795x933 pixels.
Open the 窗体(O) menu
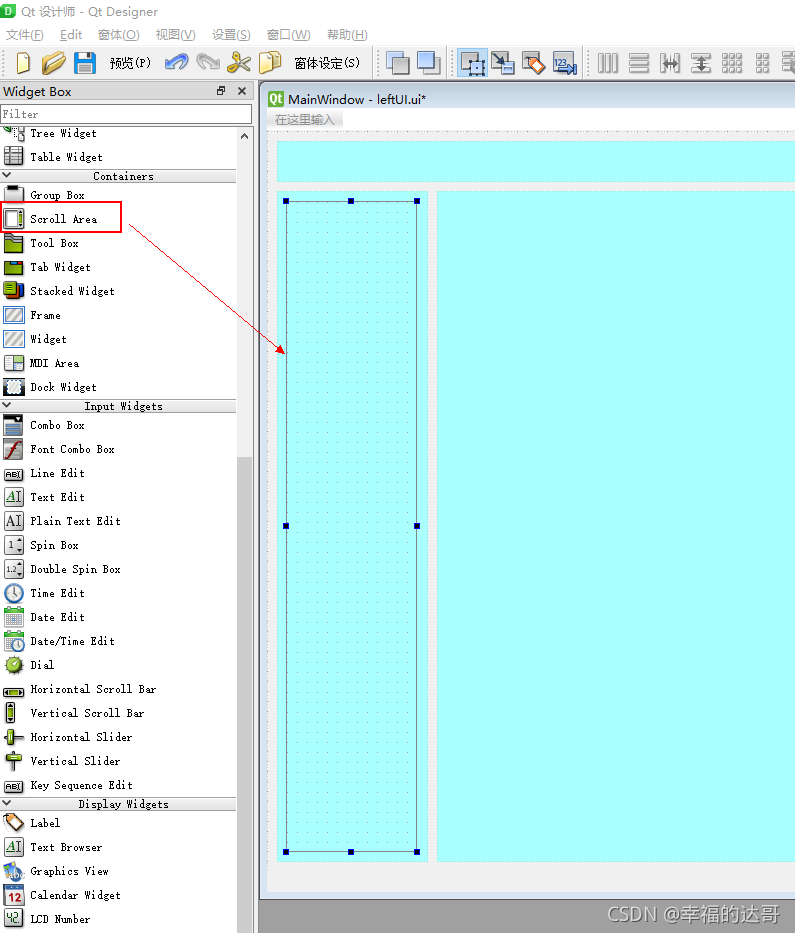click(118, 35)
